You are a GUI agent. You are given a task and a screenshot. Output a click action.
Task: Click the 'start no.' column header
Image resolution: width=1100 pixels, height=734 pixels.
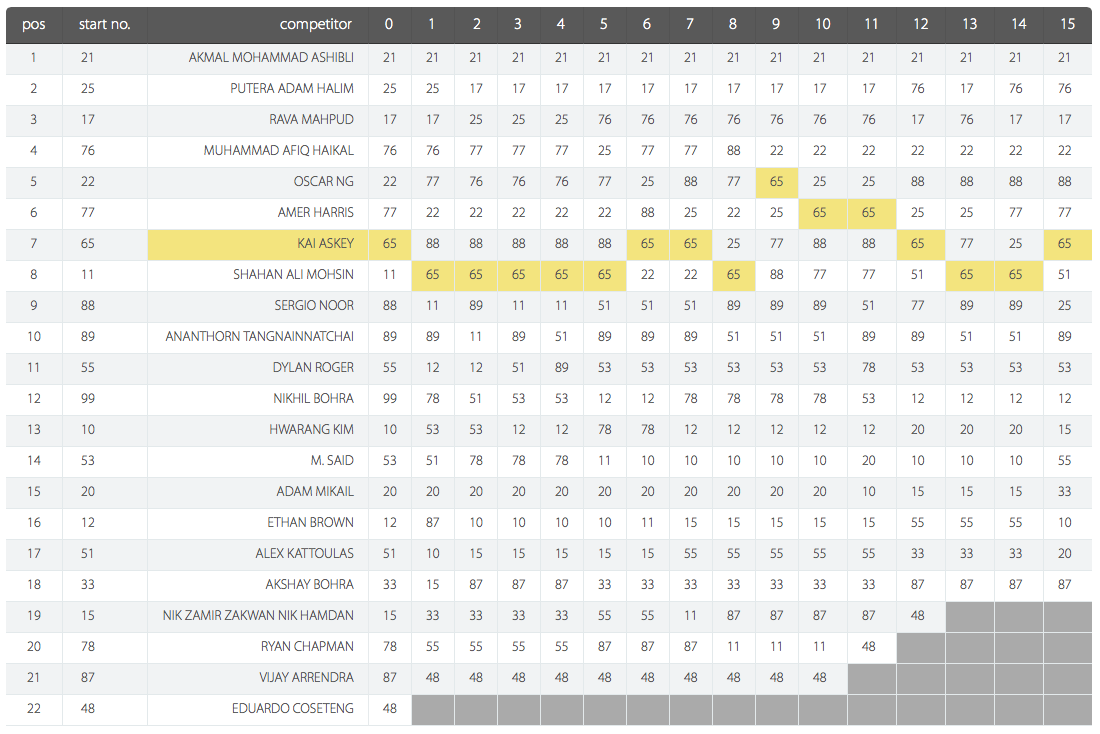point(105,25)
